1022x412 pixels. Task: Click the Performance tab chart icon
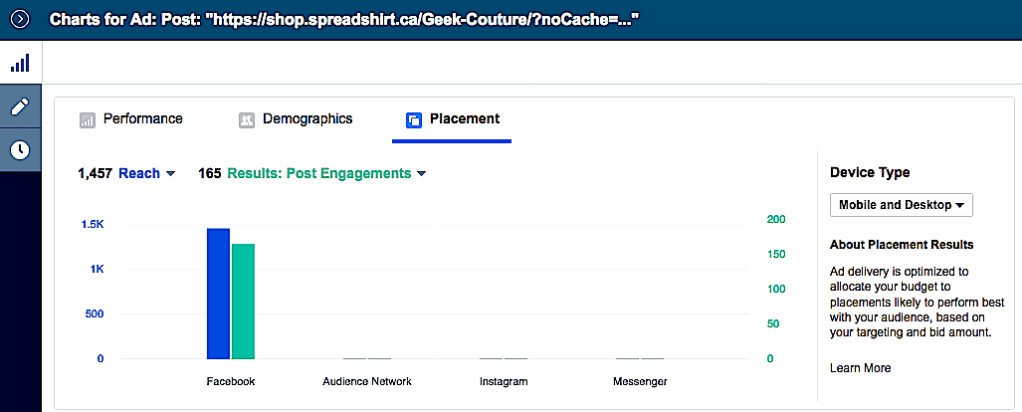(x=87, y=120)
